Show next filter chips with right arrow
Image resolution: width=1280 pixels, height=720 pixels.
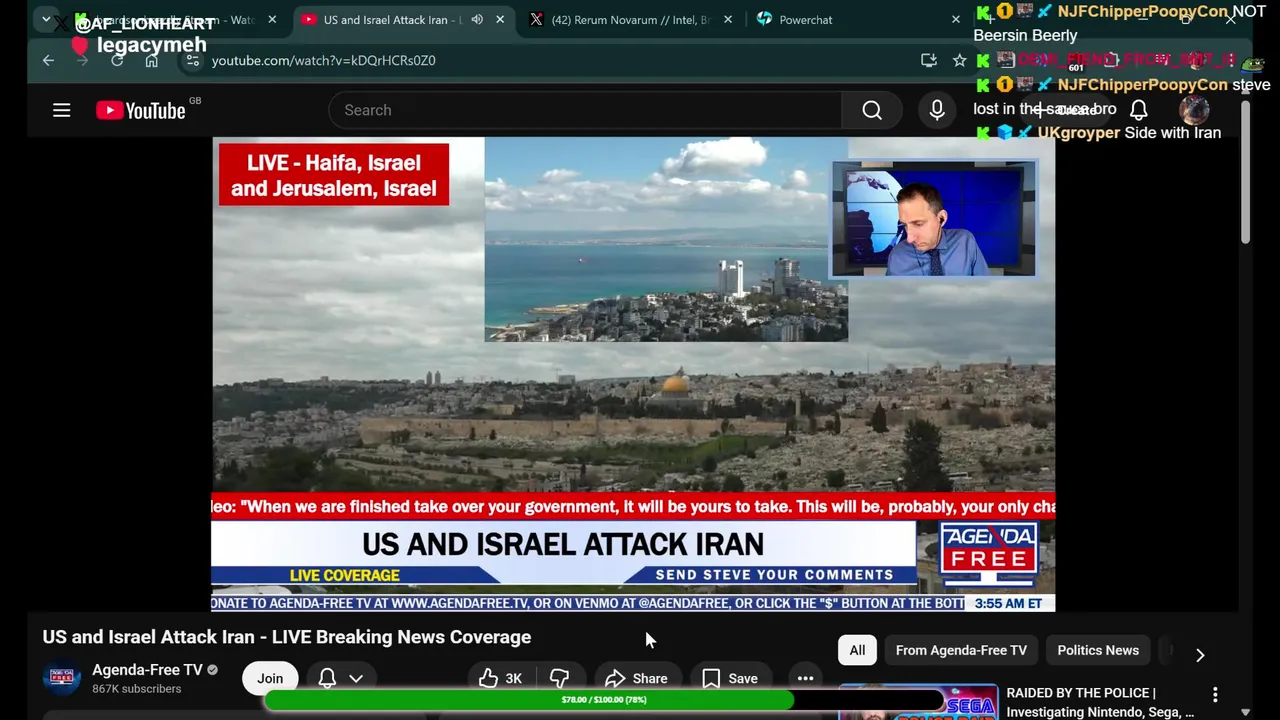coord(1200,655)
